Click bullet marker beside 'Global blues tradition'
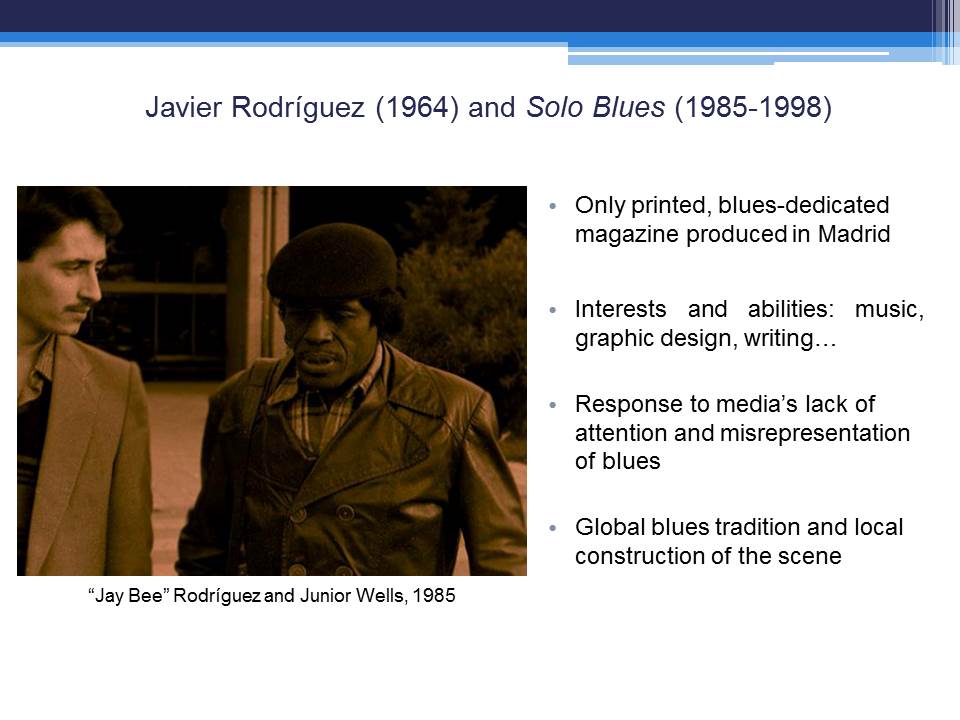The height and width of the screenshot is (720, 960). (551, 527)
